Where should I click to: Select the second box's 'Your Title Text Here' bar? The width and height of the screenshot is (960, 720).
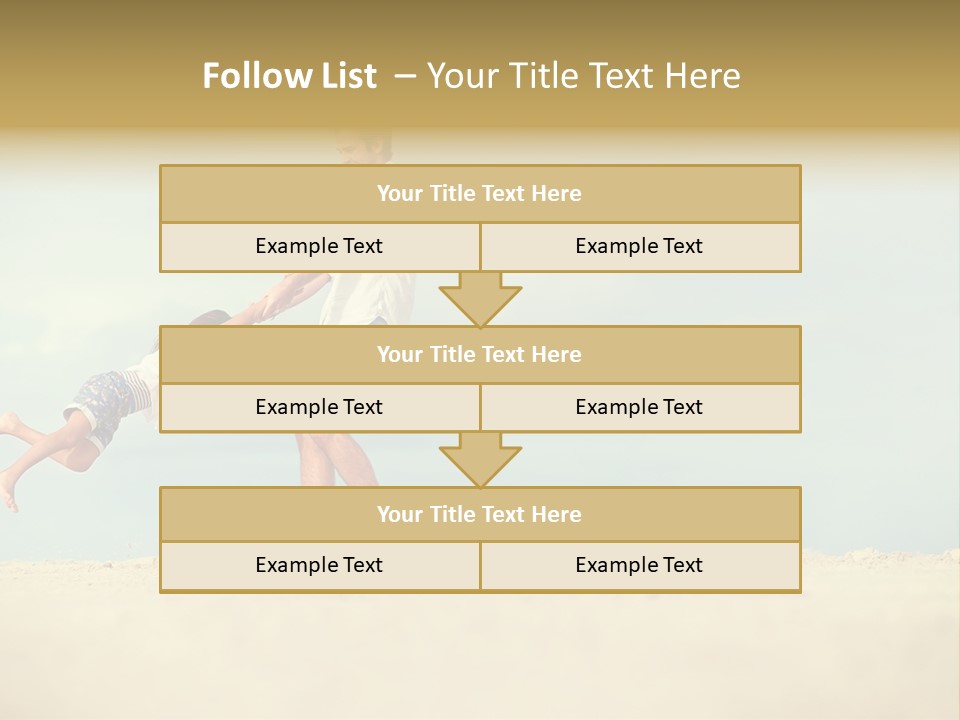point(480,354)
